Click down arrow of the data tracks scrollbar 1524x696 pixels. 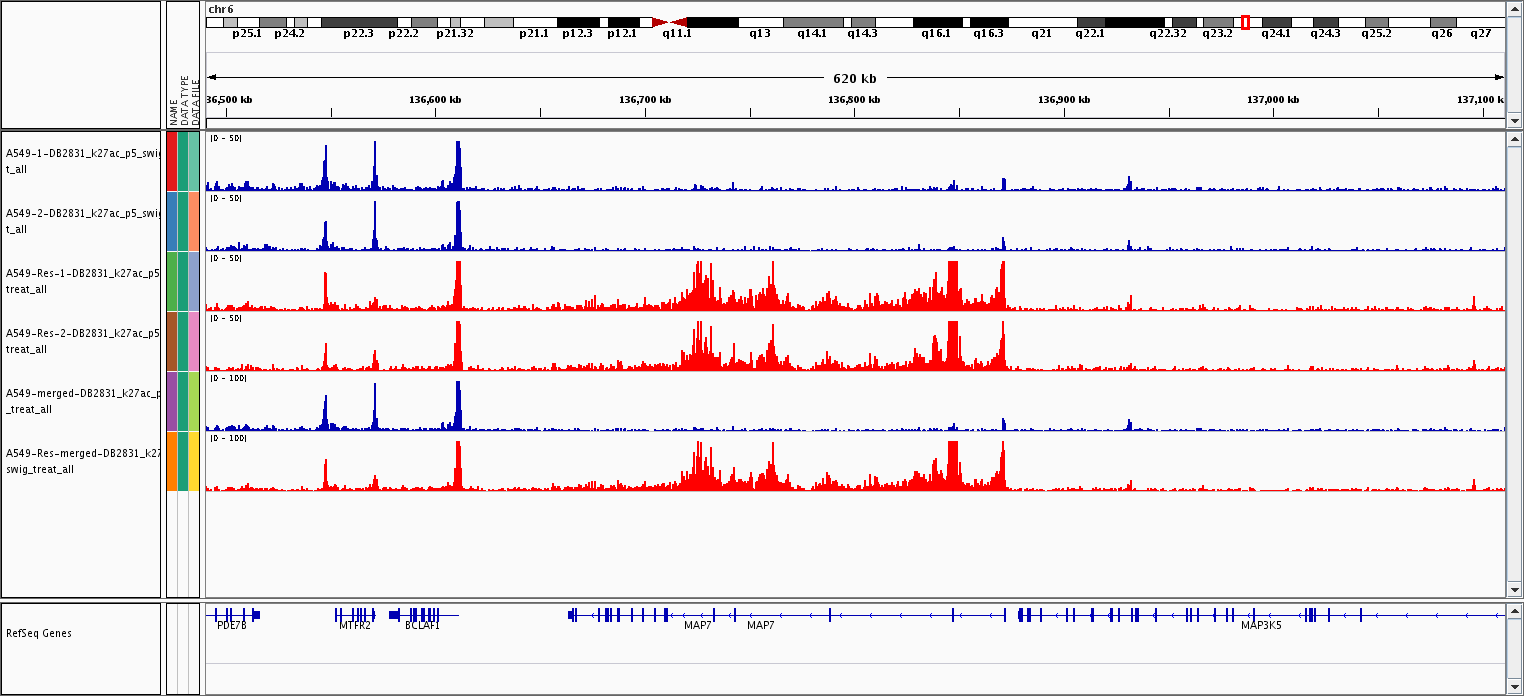1514,590
